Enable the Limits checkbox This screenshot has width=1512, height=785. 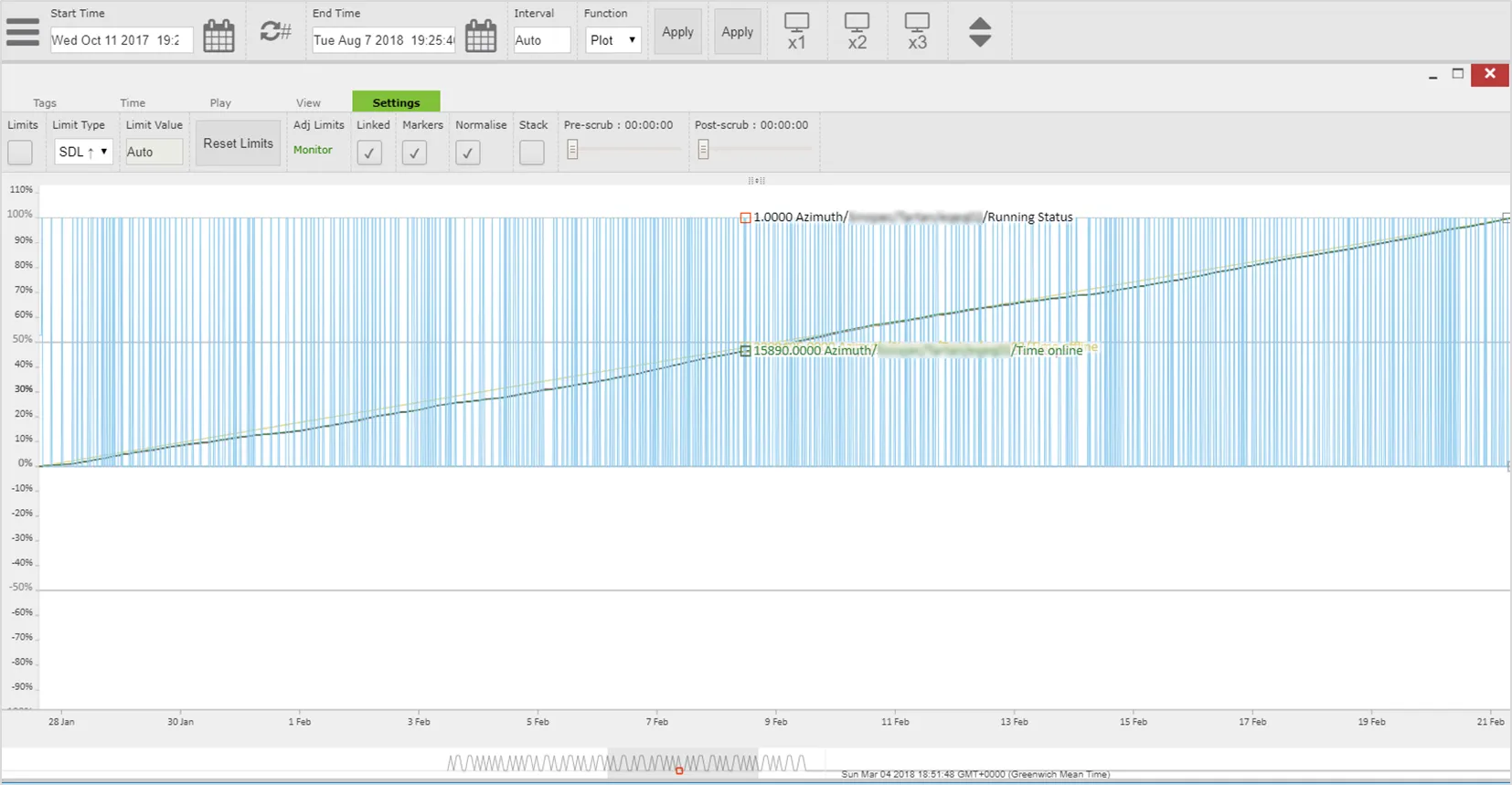(x=20, y=153)
